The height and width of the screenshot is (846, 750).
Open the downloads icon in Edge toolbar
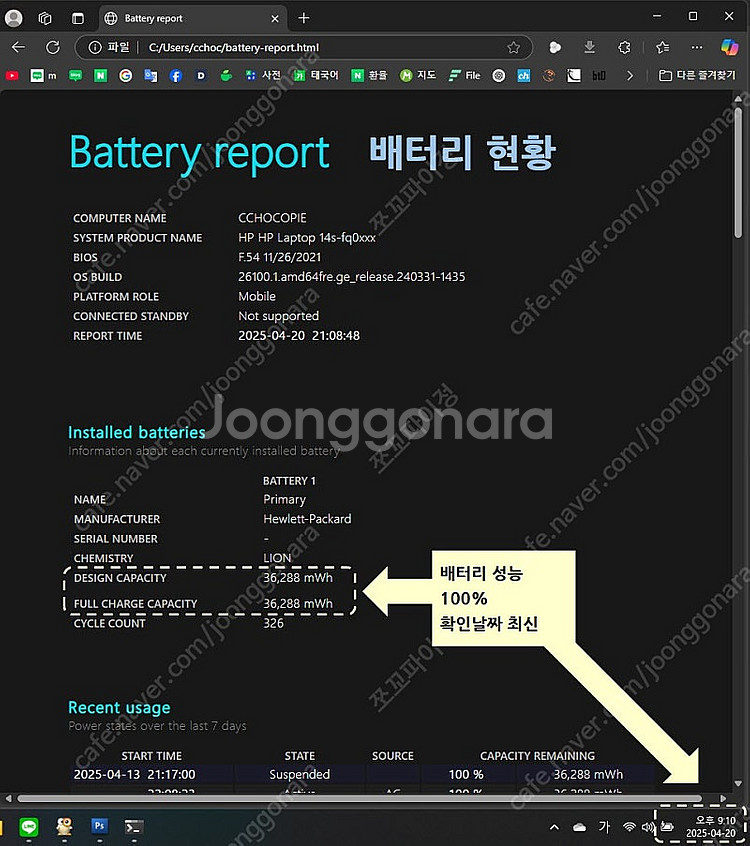589,47
